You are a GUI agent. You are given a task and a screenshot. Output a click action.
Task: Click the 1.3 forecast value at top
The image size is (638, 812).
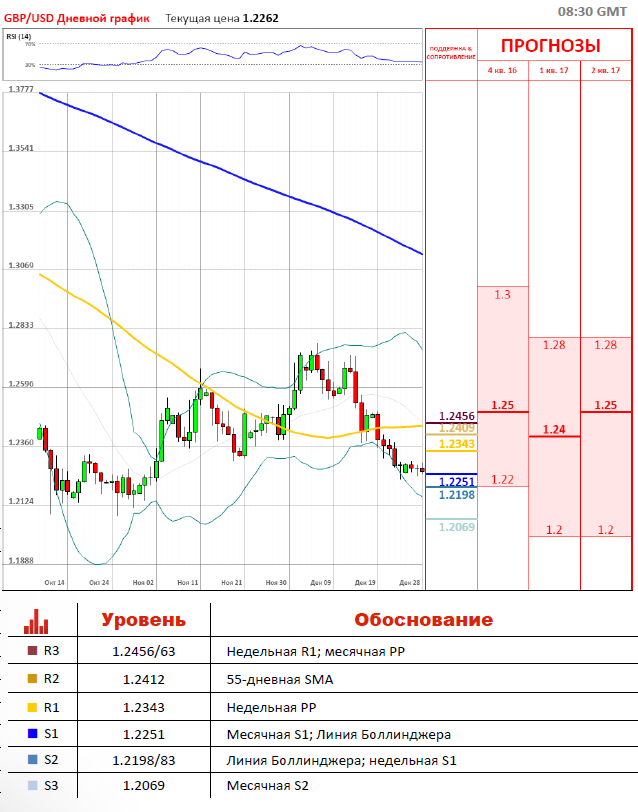click(502, 295)
